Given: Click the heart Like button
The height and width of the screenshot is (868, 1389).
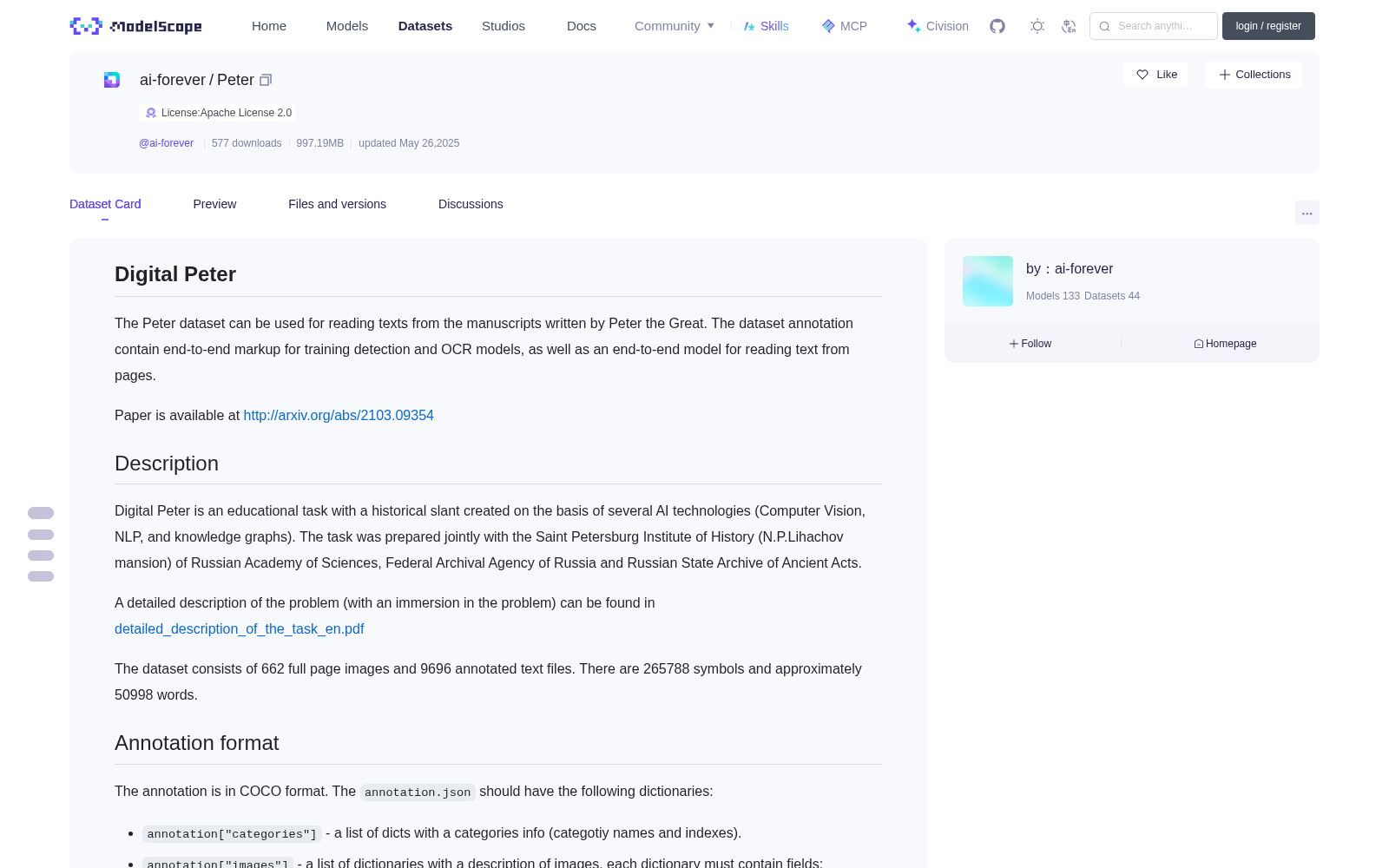Looking at the screenshot, I should tap(1155, 75).
